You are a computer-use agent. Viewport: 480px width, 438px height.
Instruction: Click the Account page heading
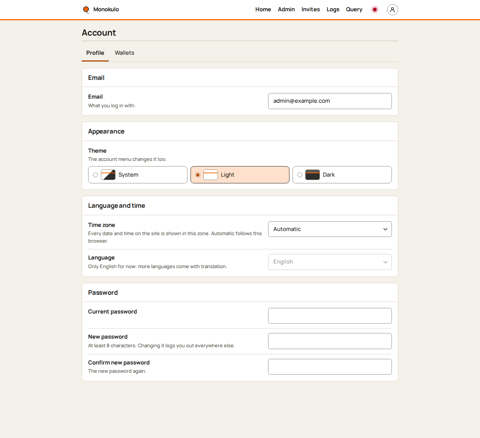coord(99,33)
